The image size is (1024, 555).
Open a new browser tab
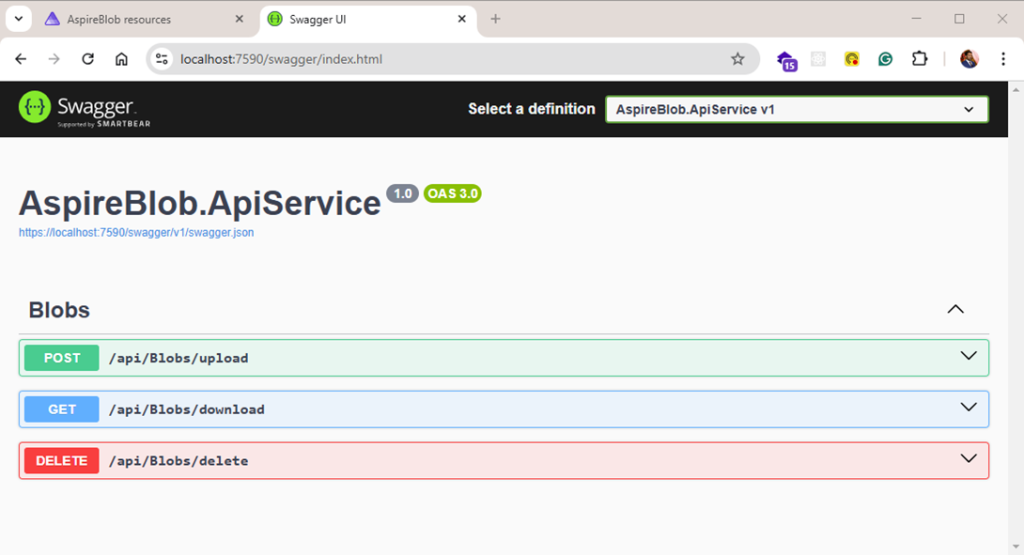click(496, 19)
